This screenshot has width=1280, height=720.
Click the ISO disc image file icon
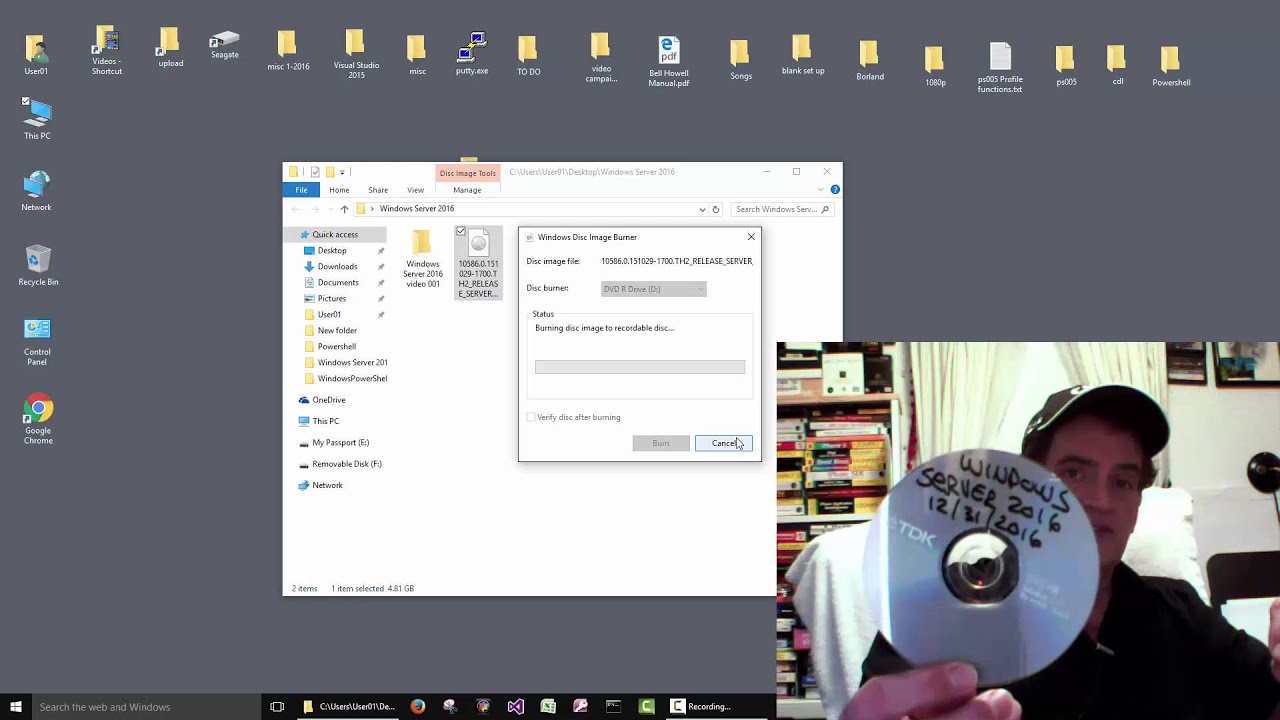pyautogui.click(x=478, y=264)
